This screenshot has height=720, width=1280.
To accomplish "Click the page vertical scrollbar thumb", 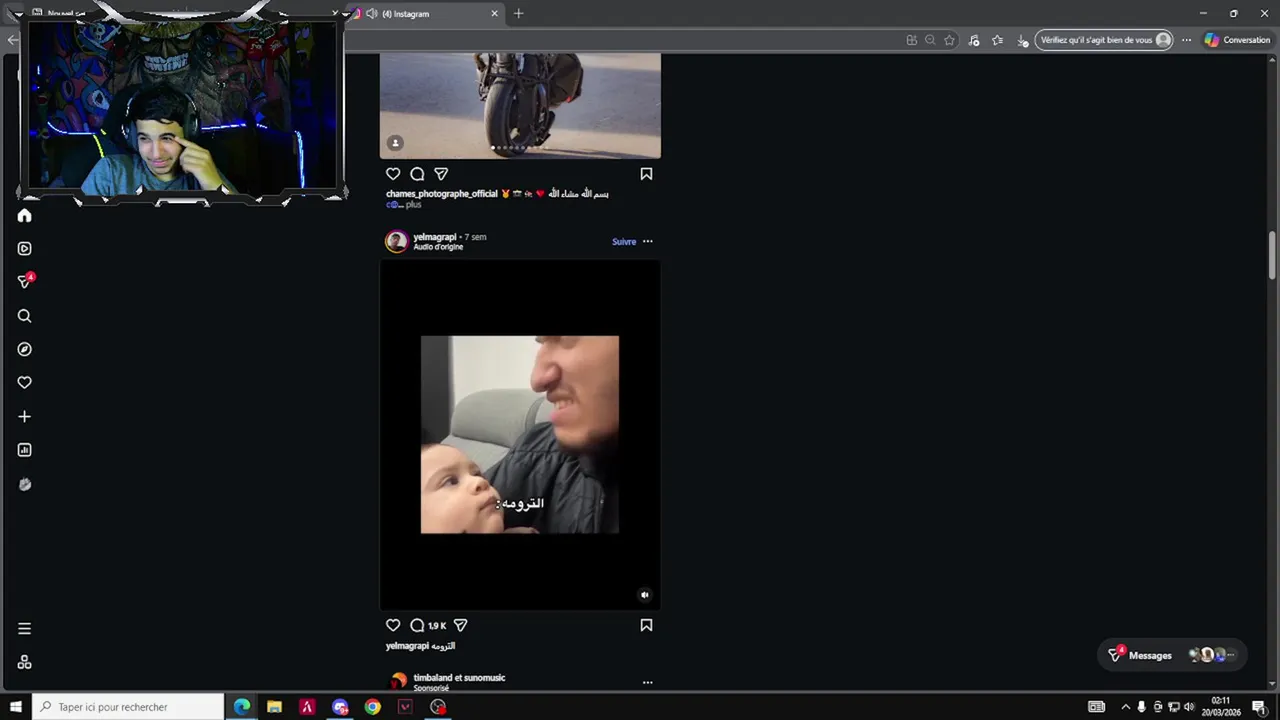I will (x=1272, y=255).
